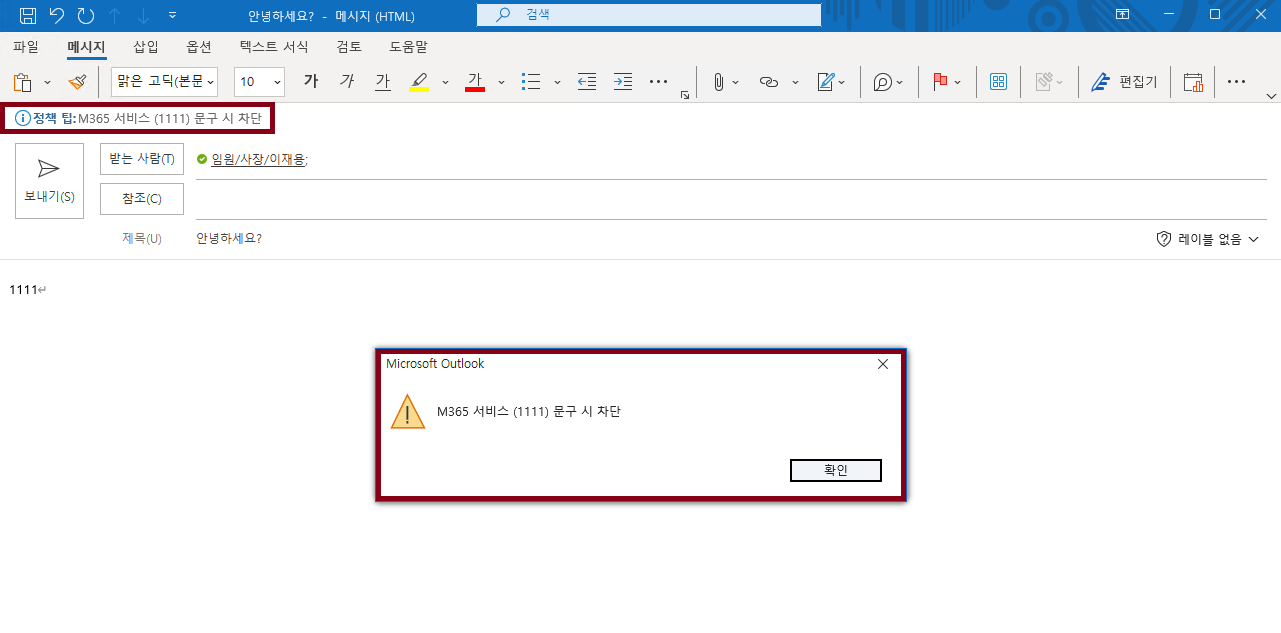Select the 메시지 tab

(86, 46)
